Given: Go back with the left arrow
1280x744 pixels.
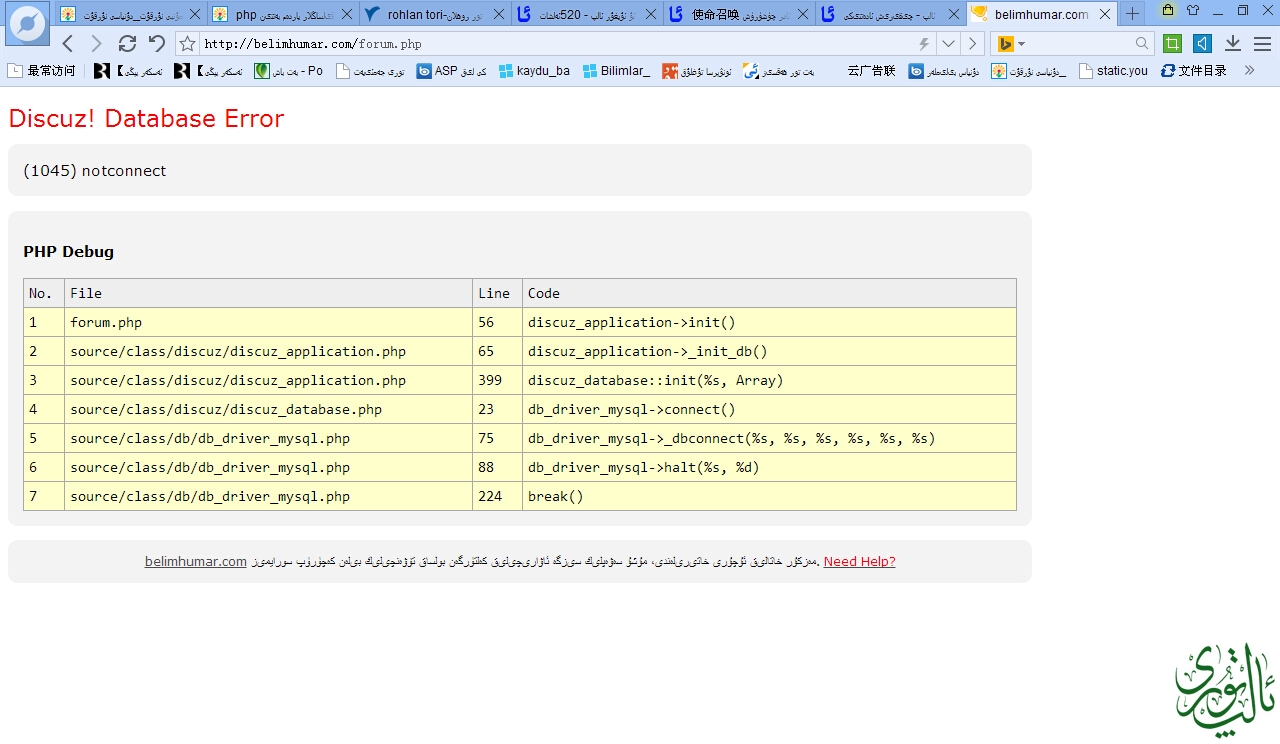Looking at the screenshot, I should click(68, 43).
